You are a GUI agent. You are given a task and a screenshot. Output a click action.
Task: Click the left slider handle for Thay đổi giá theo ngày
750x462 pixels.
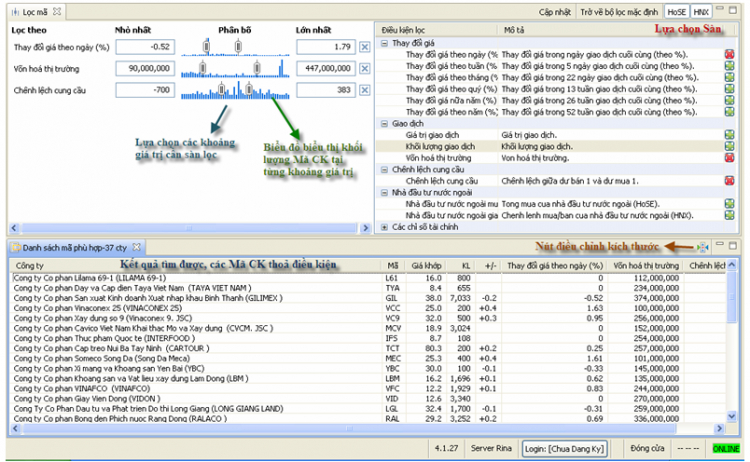click(x=207, y=46)
